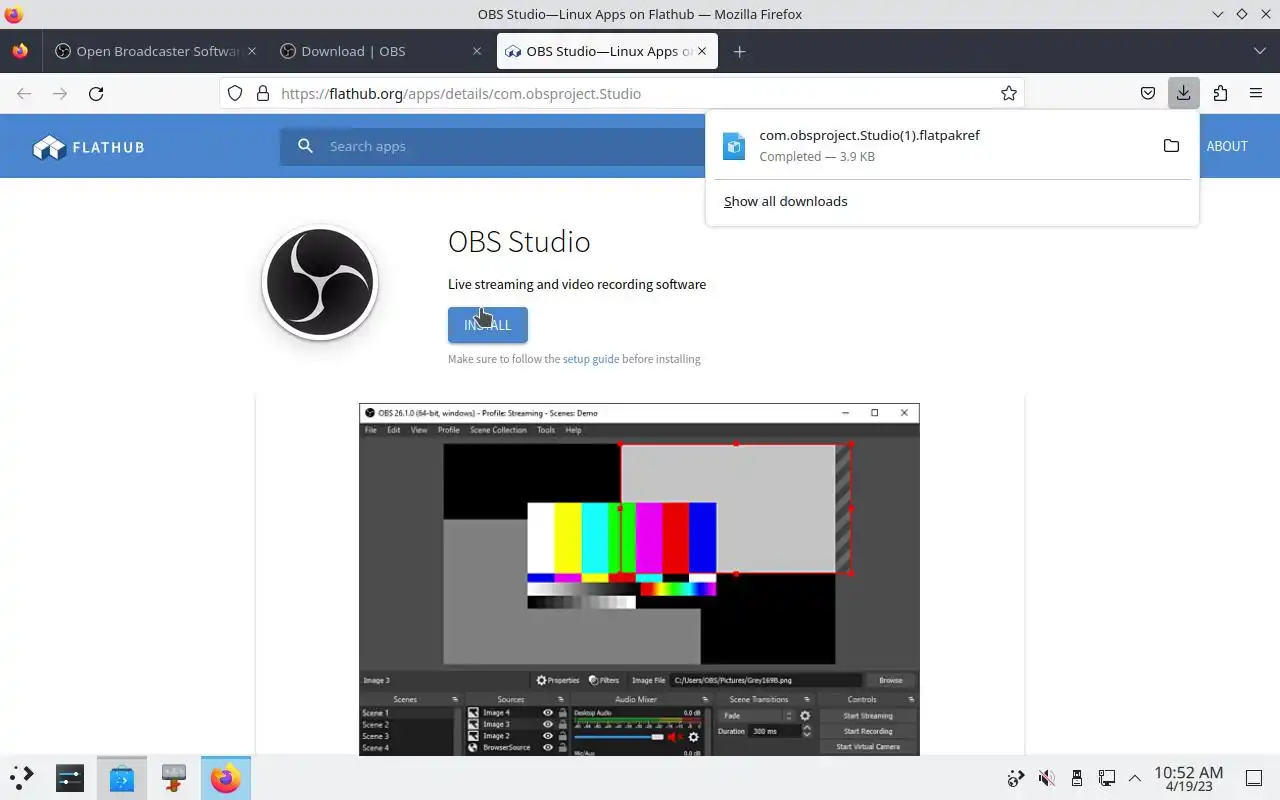
Task: Click the OBS Studio screenshot image
Action: tap(639, 579)
